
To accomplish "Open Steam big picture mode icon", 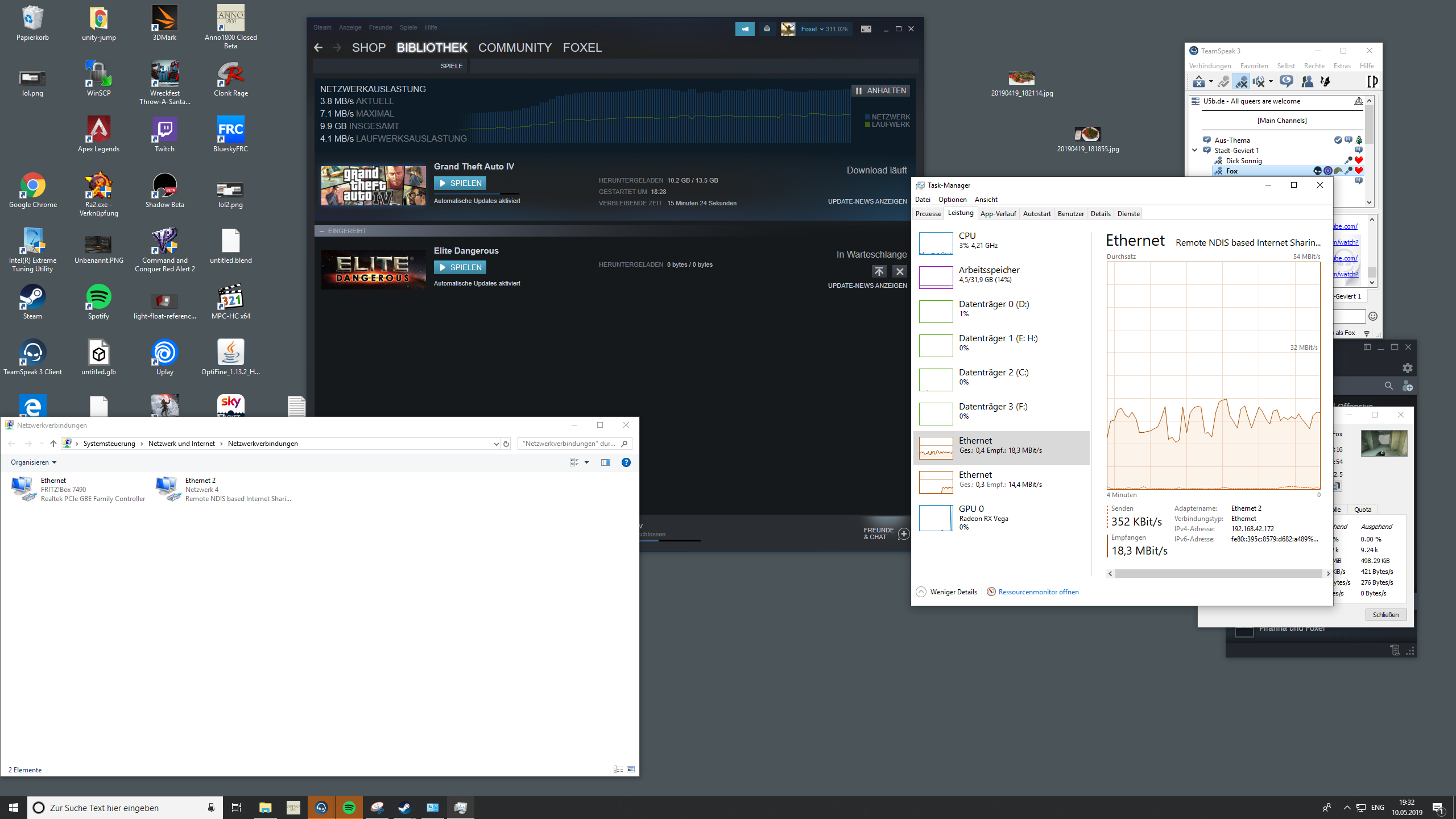I will click(866, 29).
